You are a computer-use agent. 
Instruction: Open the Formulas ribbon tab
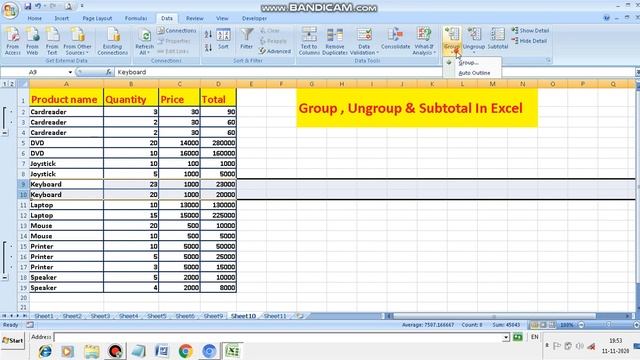point(136,18)
